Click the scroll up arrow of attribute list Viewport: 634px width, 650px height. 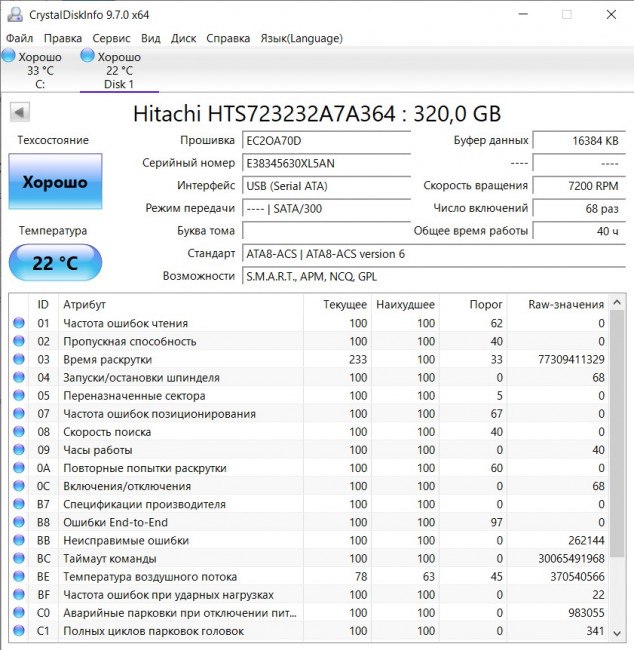(x=617, y=303)
